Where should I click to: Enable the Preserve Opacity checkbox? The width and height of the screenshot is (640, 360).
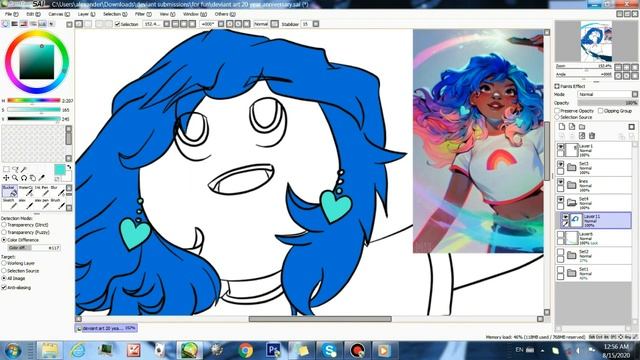click(x=557, y=111)
